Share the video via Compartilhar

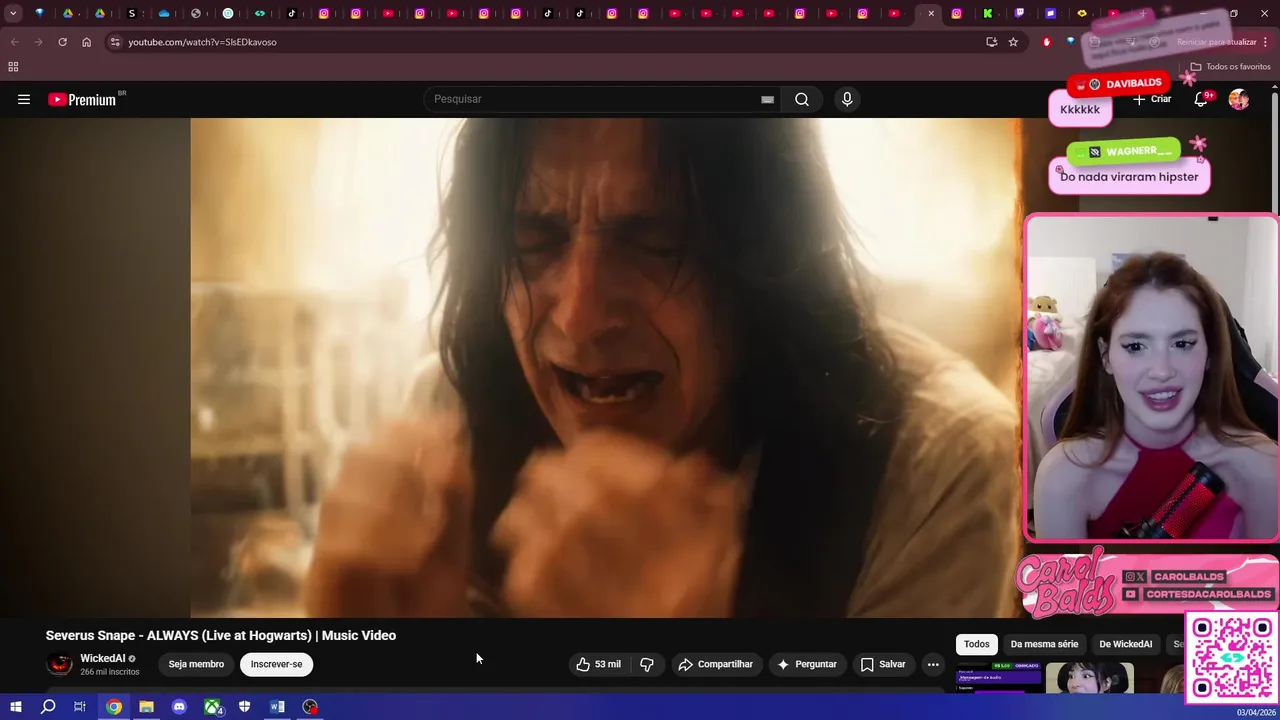click(x=715, y=664)
